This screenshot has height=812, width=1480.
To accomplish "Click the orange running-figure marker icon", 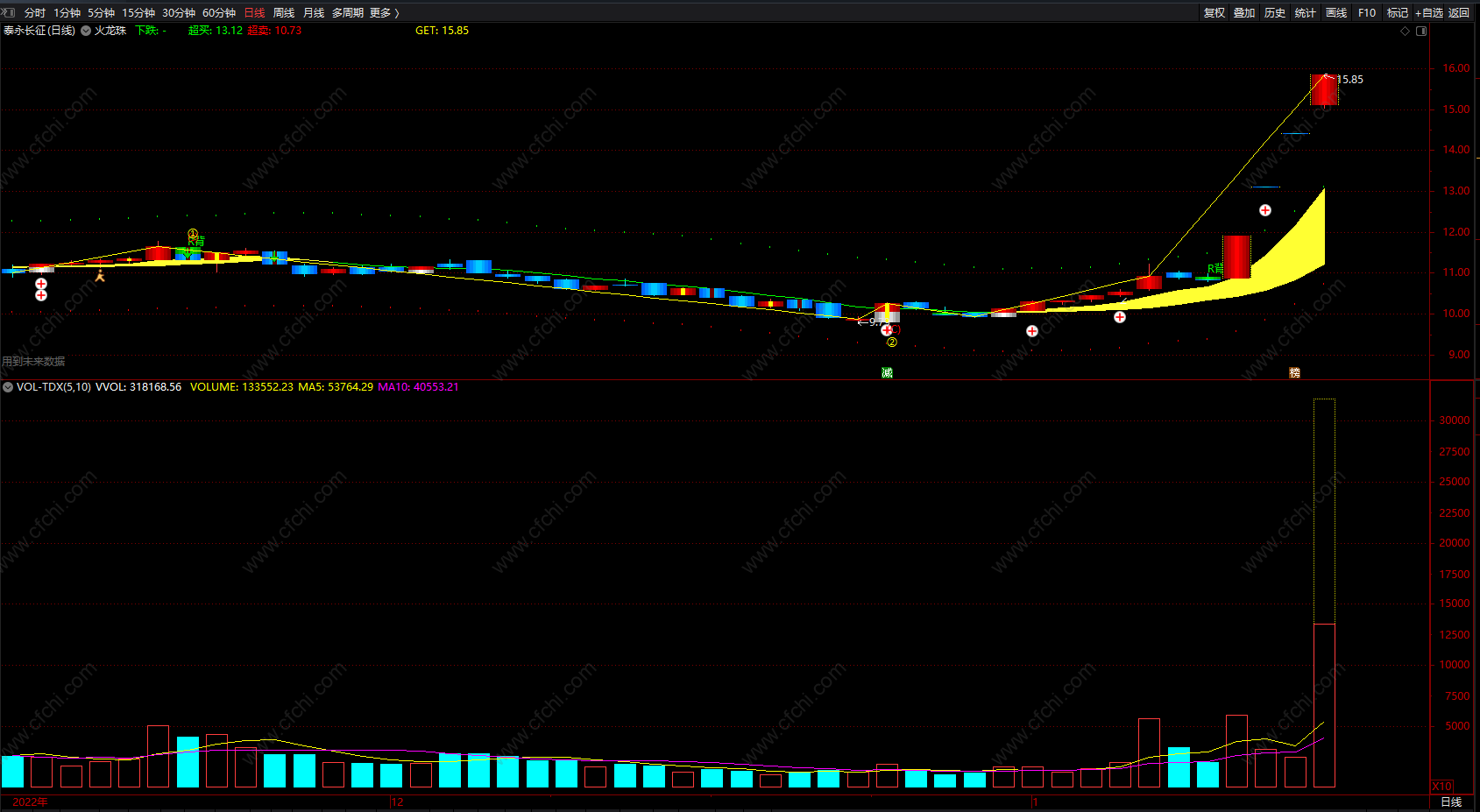I will pyautogui.click(x=100, y=276).
